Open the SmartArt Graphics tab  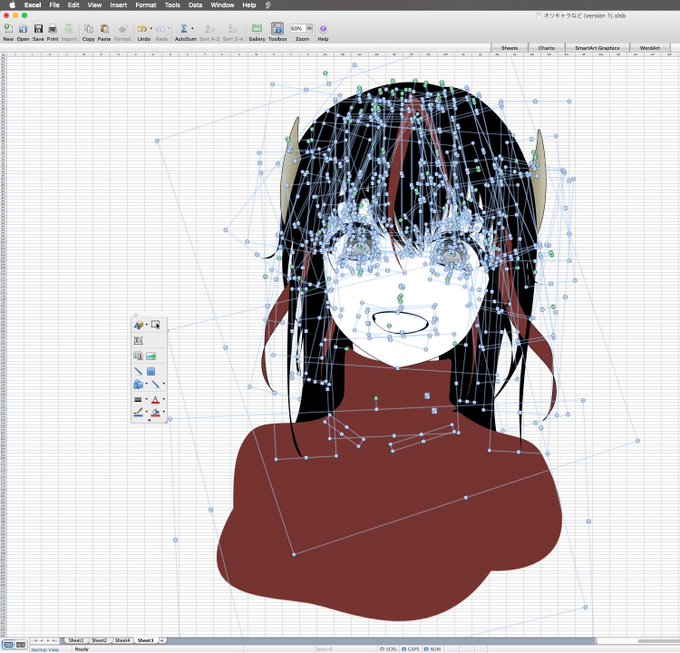coord(597,48)
